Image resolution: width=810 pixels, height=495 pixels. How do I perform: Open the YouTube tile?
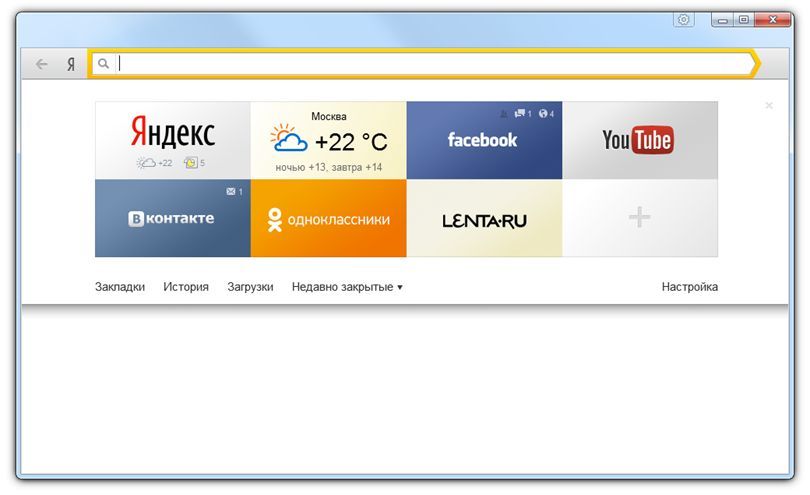[x=640, y=140]
